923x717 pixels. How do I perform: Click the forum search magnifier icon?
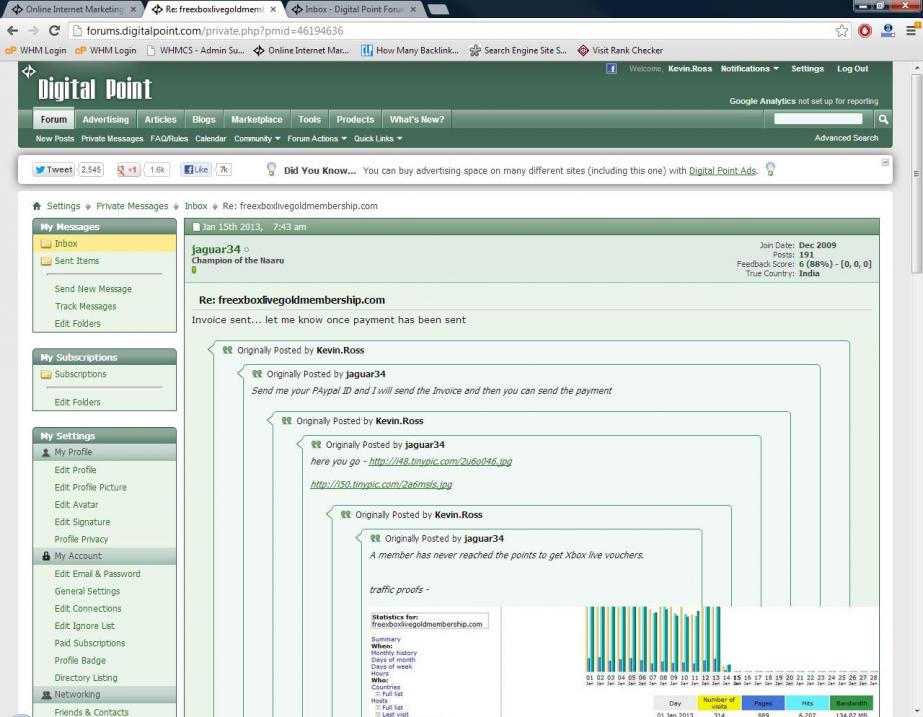[883, 120]
